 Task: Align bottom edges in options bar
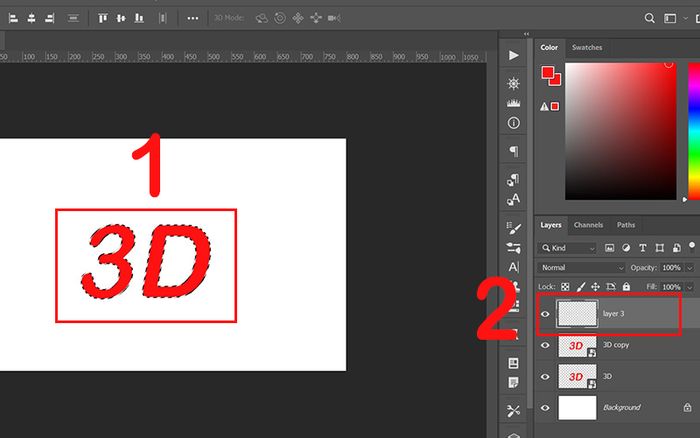point(139,18)
